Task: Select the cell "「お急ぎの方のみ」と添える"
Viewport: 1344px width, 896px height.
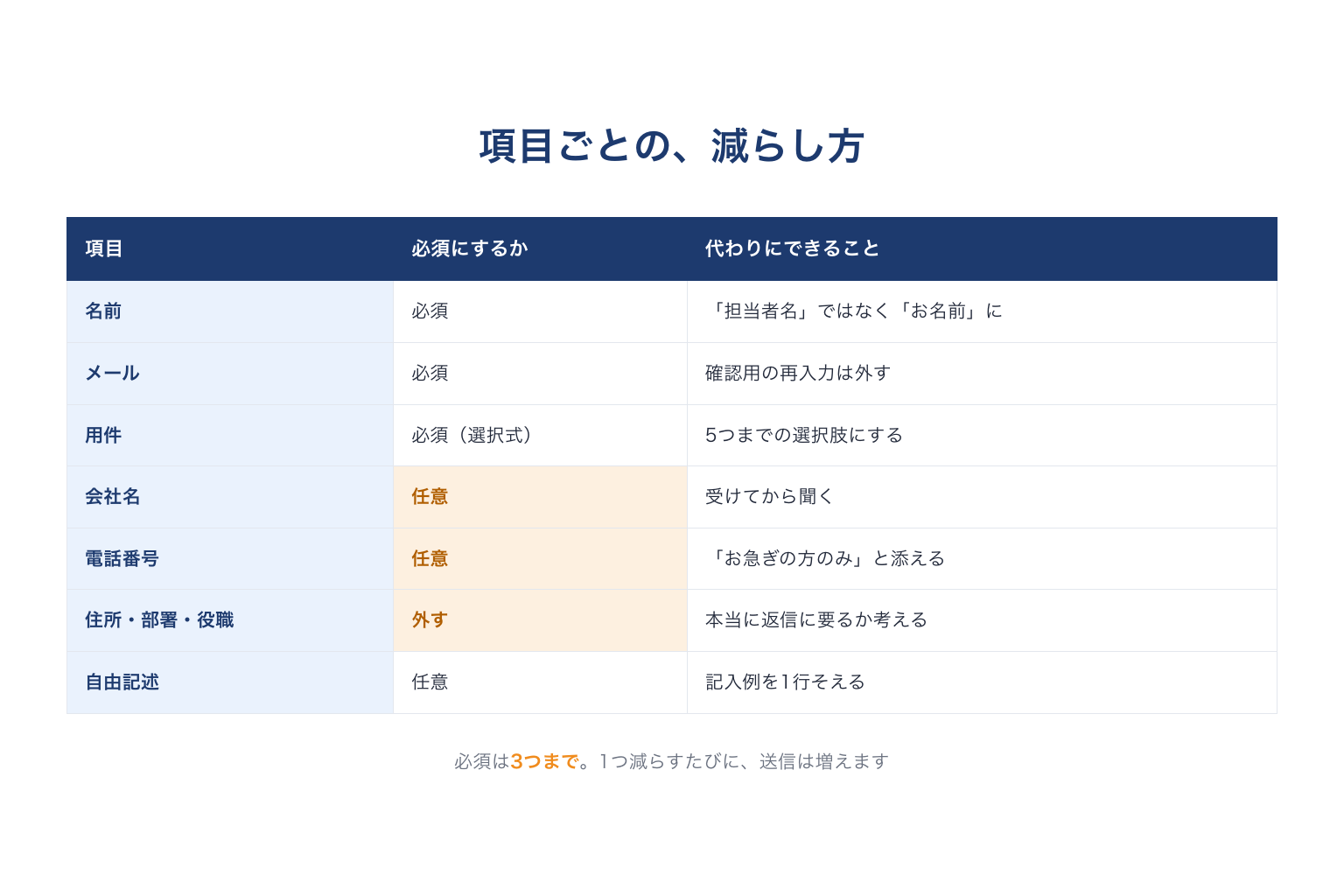Action: pyautogui.click(x=982, y=559)
